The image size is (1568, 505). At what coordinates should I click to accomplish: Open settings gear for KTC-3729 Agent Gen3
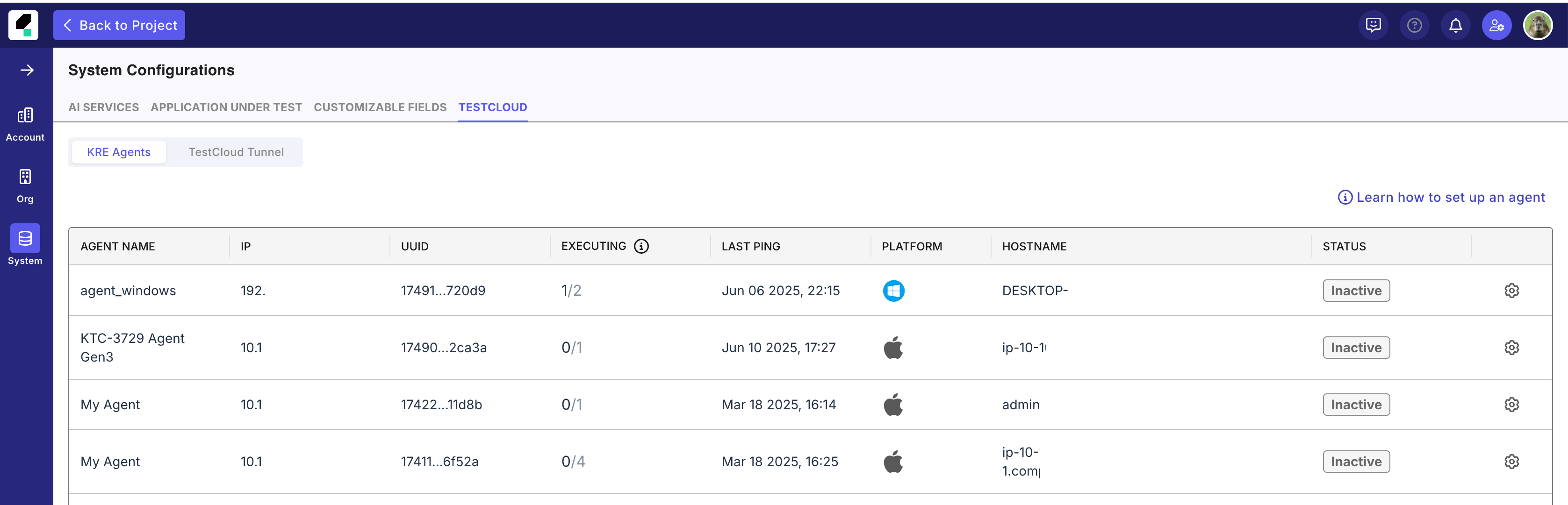point(1512,348)
